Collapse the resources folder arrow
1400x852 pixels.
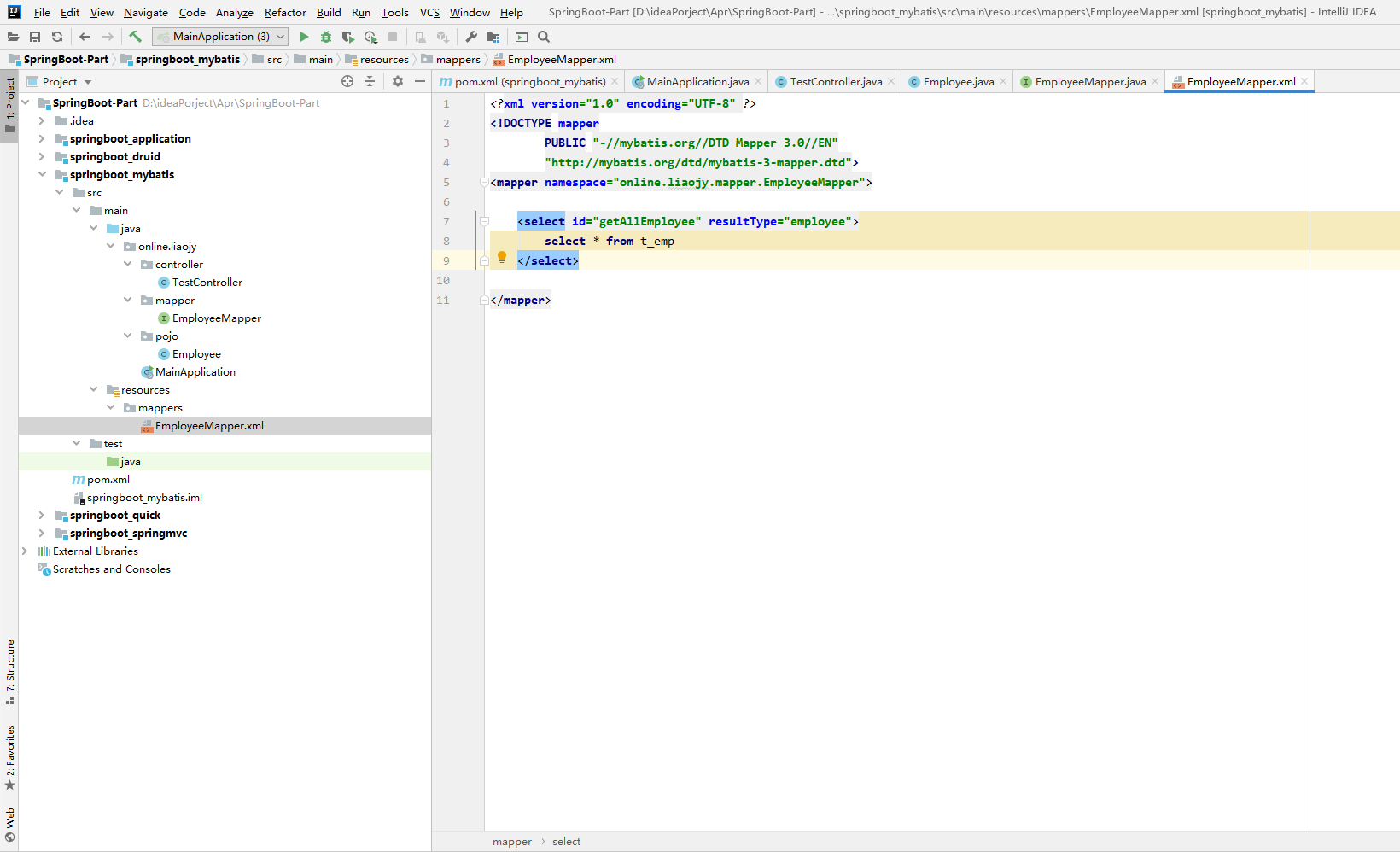(x=93, y=390)
